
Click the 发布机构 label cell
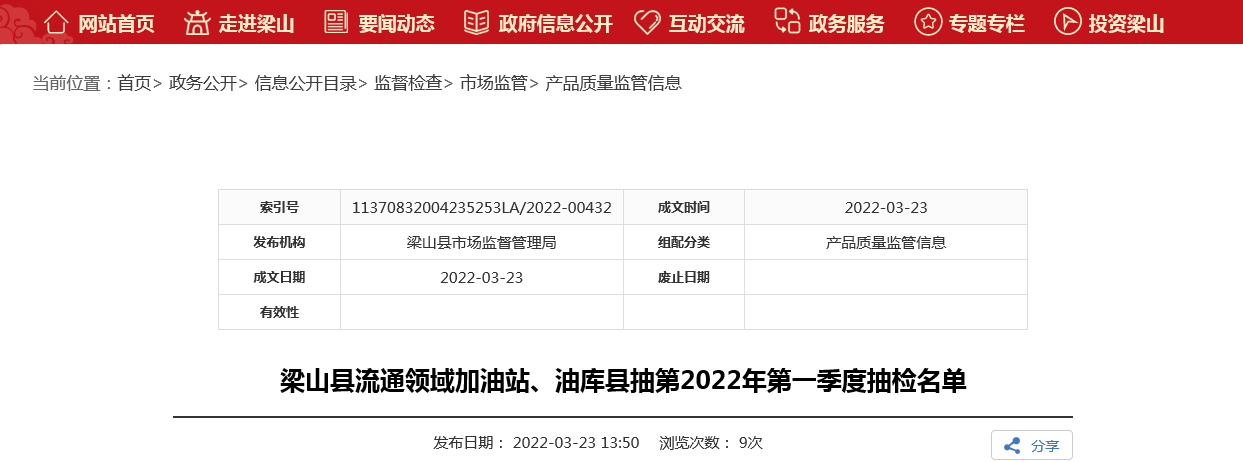(x=279, y=242)
